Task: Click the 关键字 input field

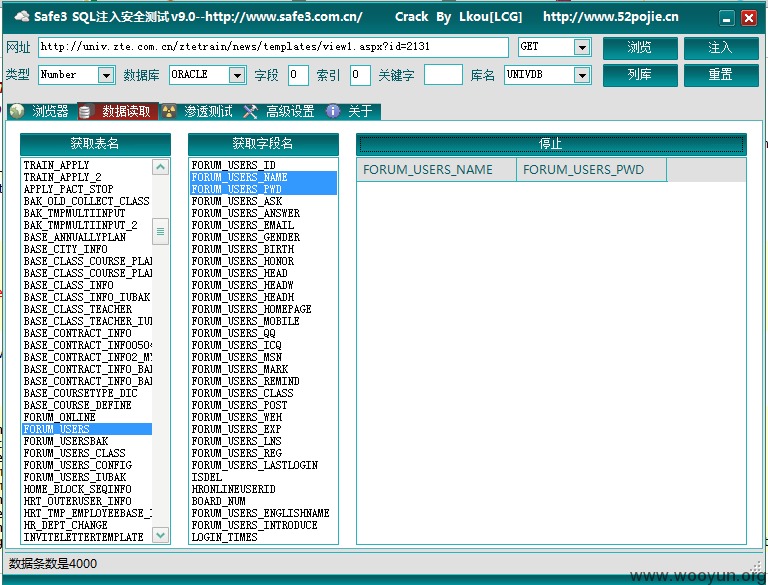Action: coord(443,75)
